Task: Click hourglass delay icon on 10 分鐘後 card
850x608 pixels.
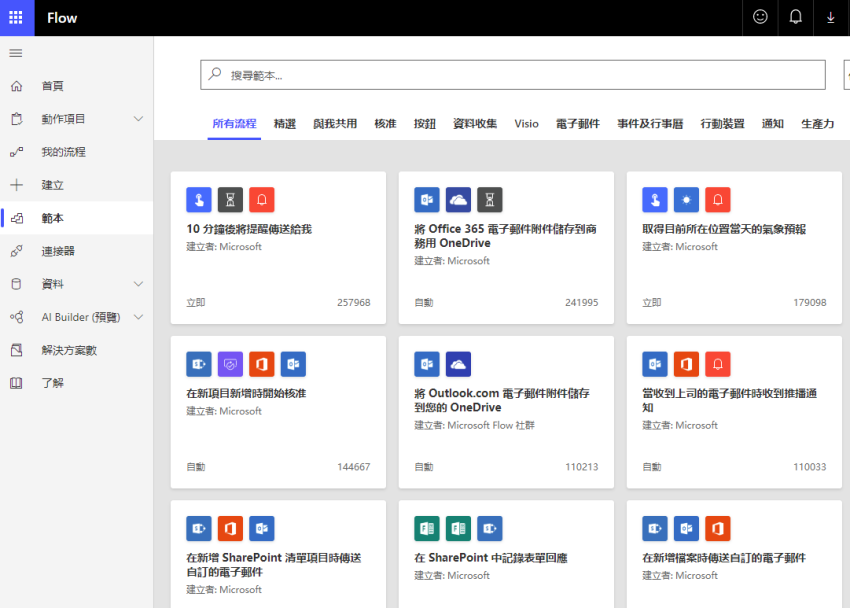Action: [x=230, y=200]
